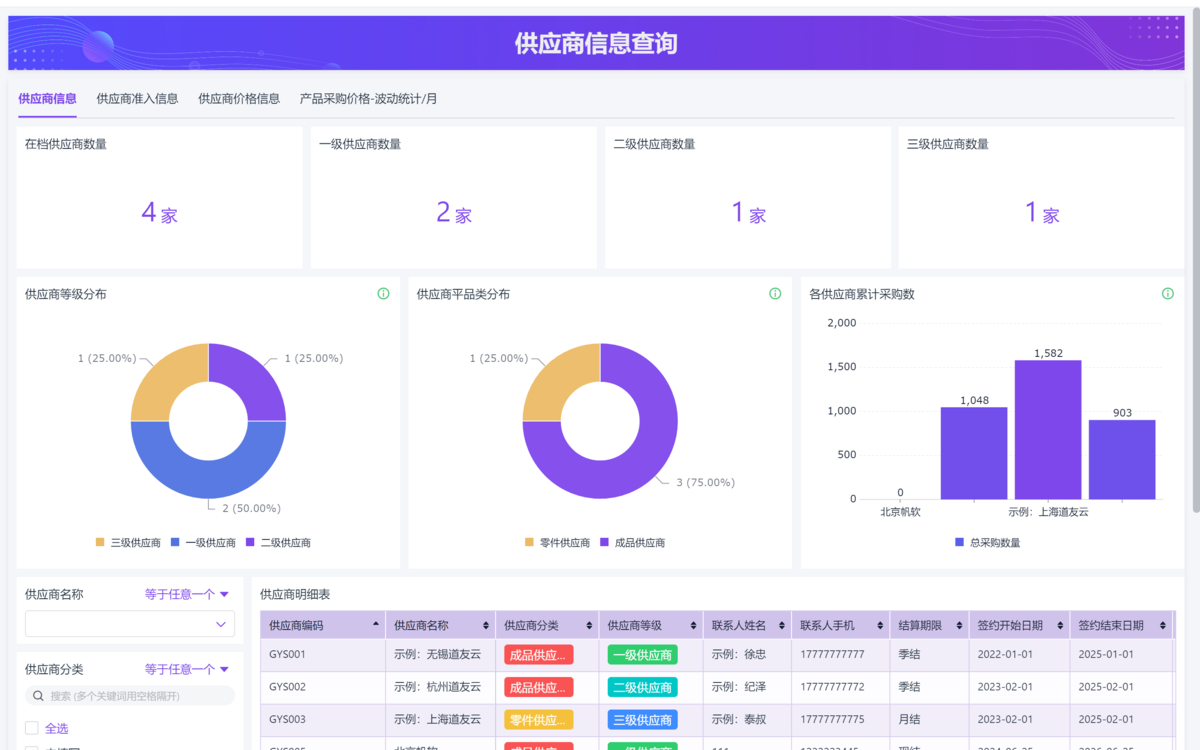Click sort icon in 结算期限 column header

tap(959, 626)
